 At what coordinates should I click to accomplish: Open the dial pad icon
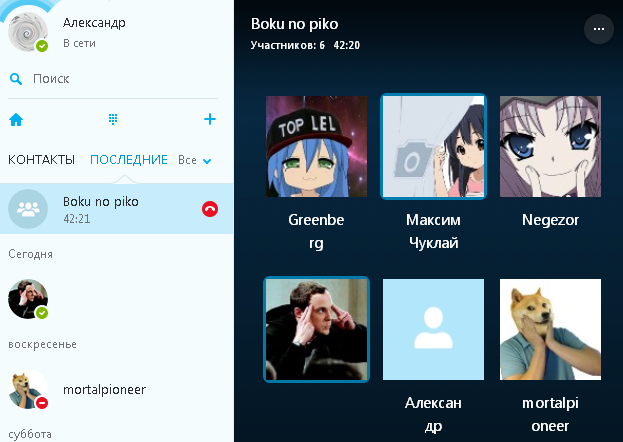113,119
